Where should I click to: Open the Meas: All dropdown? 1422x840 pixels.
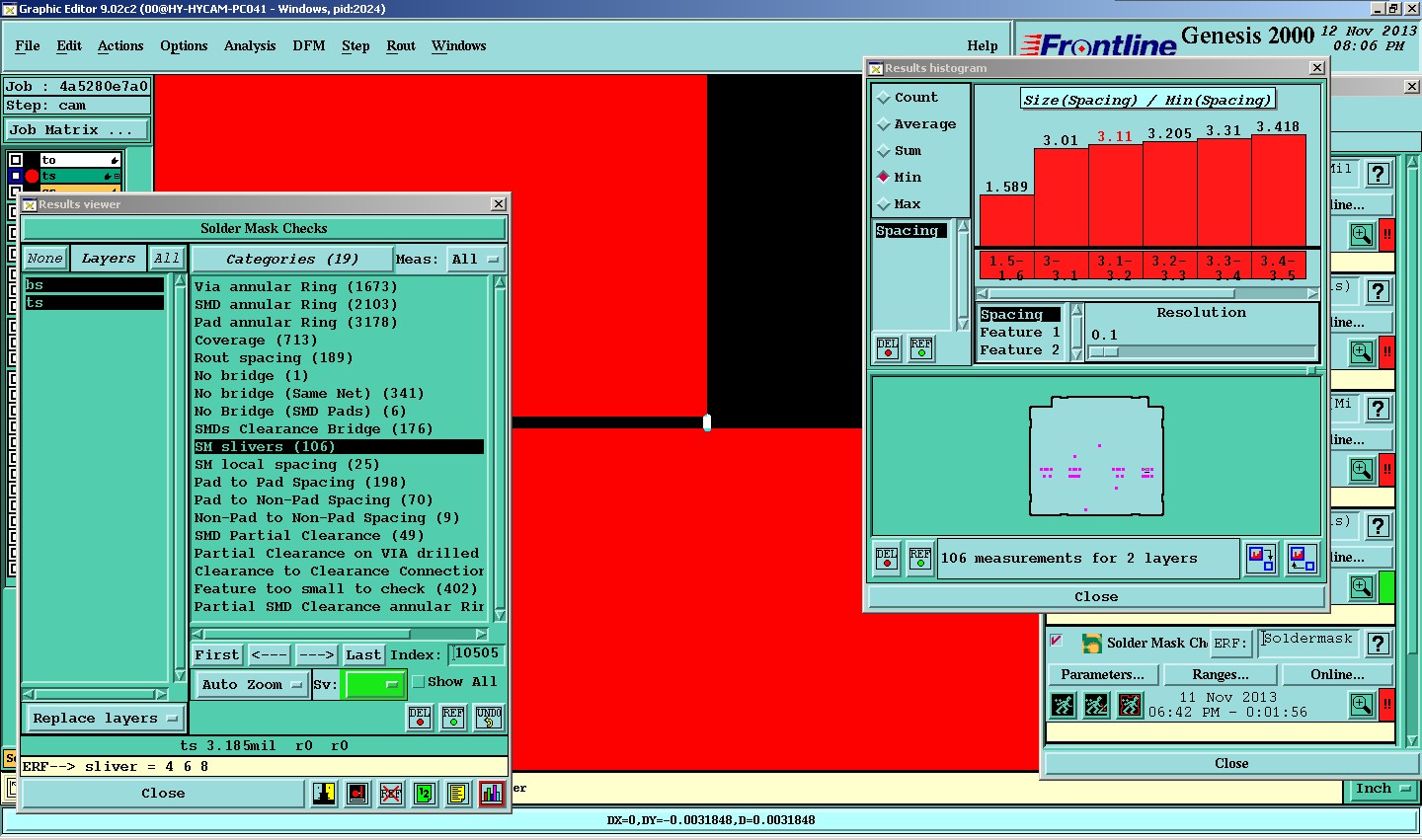475,260
